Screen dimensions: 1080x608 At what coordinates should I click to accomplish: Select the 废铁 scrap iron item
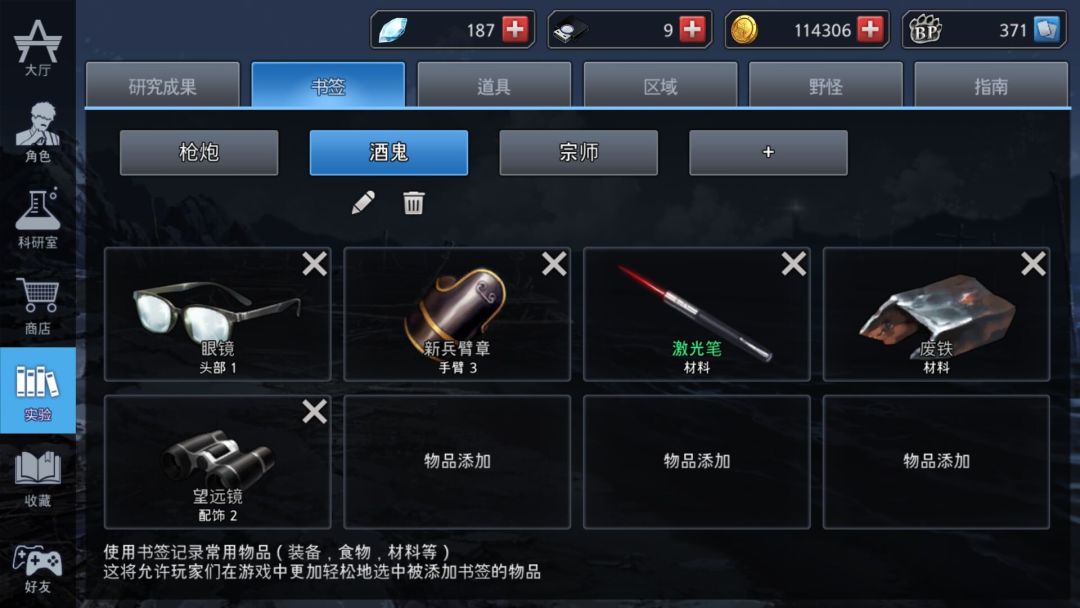(936, 314)
